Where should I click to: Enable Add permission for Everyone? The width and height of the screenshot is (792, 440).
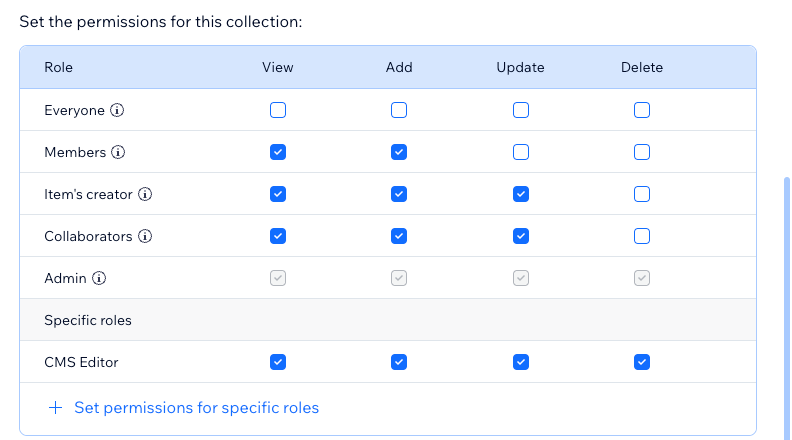click(399, 110)
